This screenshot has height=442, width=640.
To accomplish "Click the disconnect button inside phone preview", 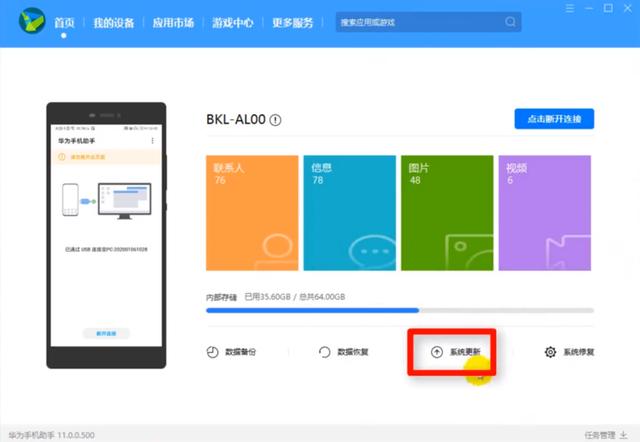I will point(106,333).
